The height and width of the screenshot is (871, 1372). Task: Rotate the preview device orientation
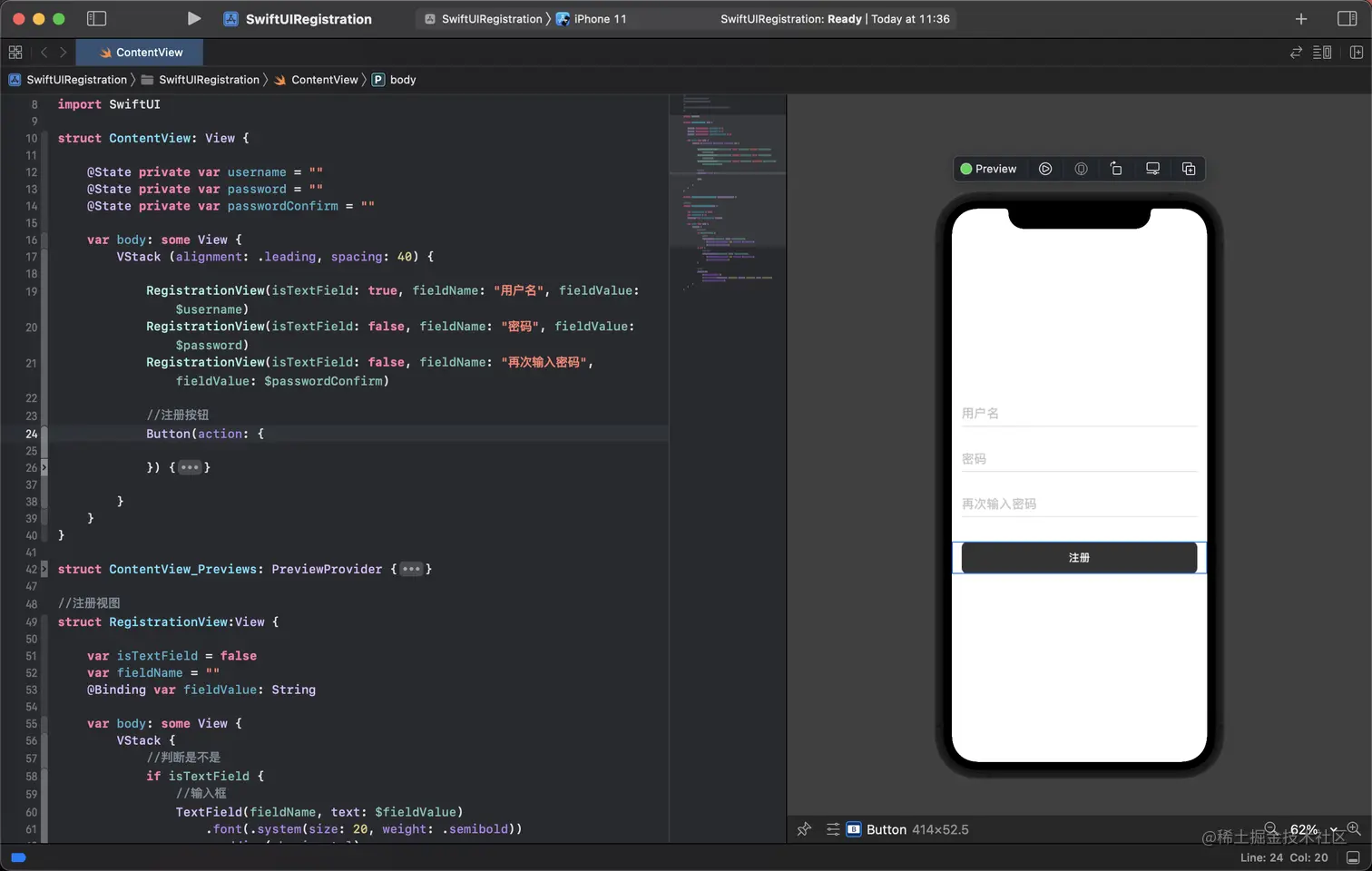click(x=1116, y=169)
